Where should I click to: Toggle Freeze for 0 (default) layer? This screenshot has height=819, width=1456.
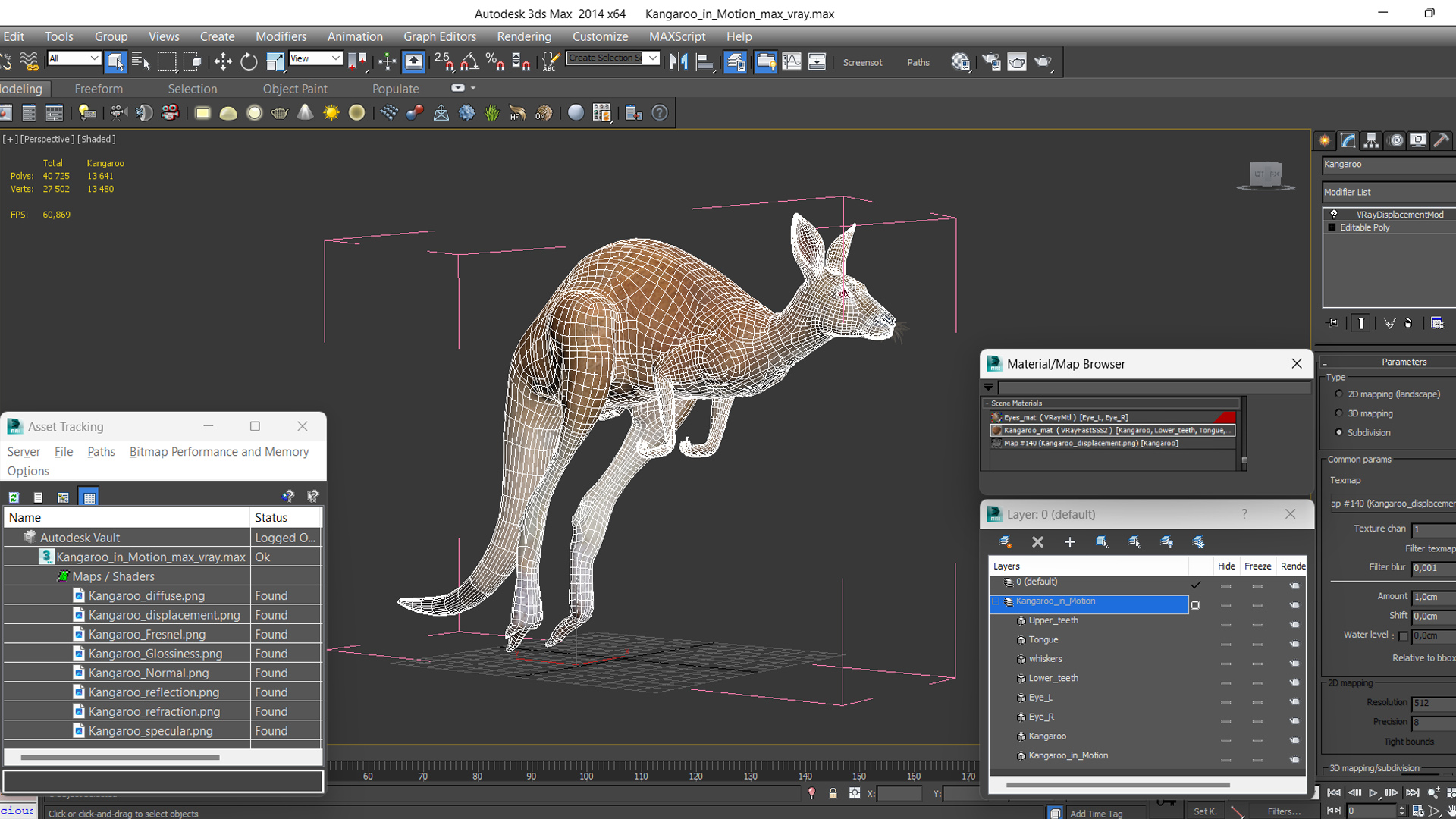1257,586
